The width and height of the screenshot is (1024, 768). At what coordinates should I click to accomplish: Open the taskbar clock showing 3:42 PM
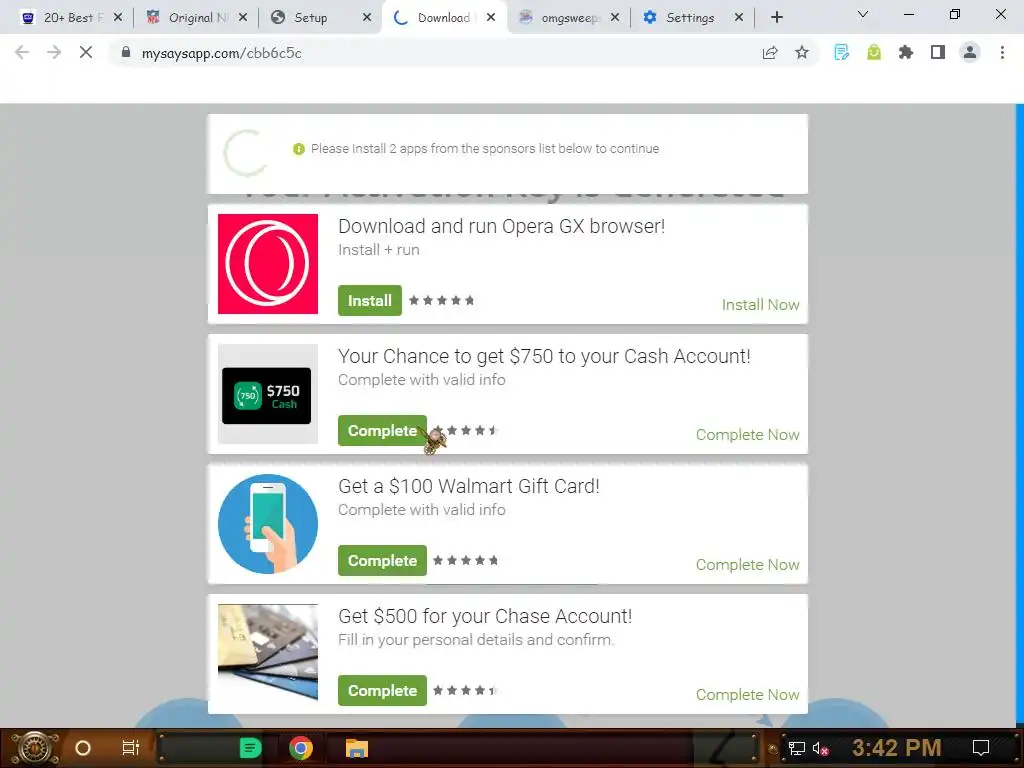click(897, 748)
